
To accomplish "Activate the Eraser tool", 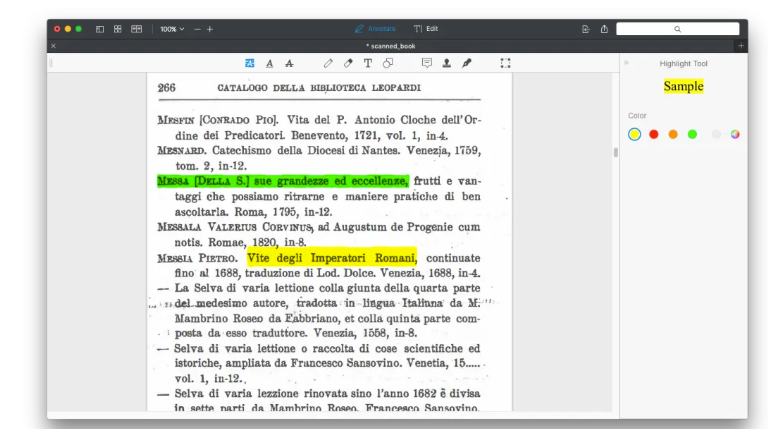I will [x=348, y=63].
